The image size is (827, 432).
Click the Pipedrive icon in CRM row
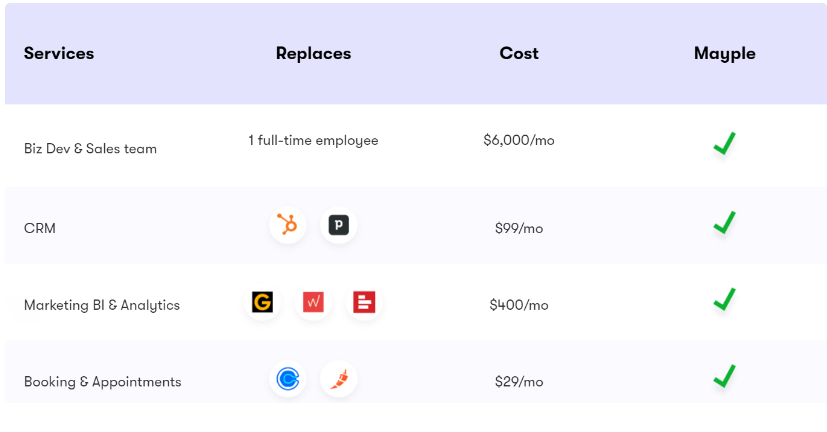[339, 225]
